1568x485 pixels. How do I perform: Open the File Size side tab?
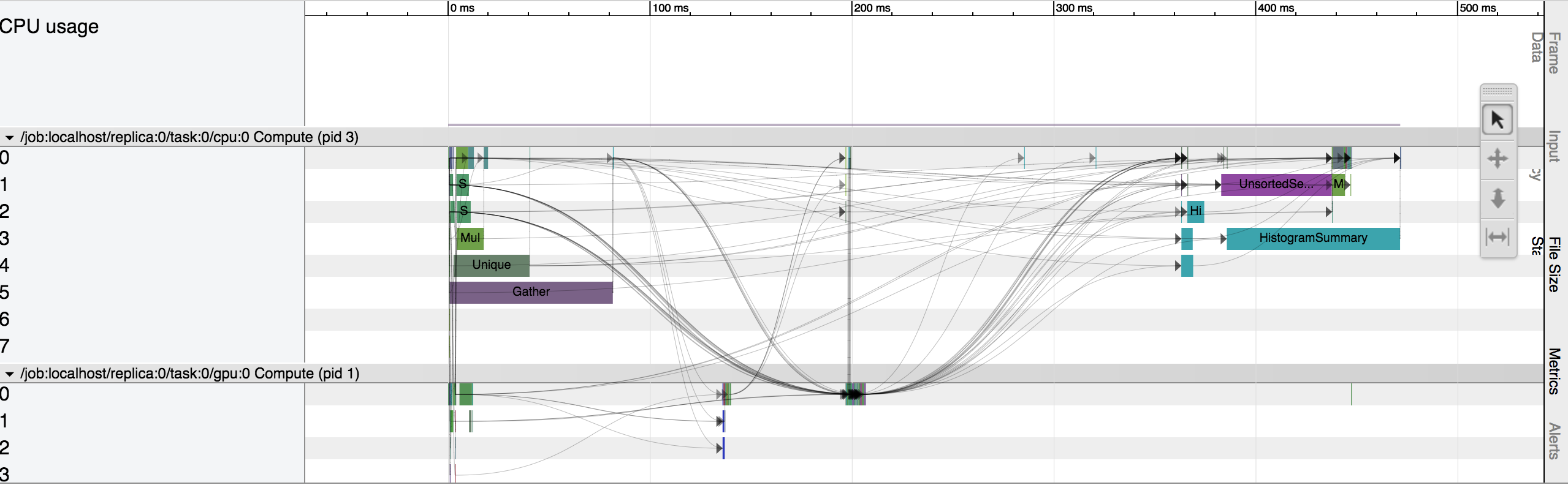pyautogui.click(x=1553, y=264)
